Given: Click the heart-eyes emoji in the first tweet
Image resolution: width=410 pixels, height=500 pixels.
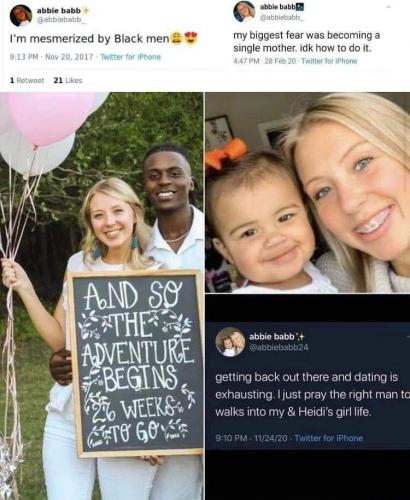Looking at the screenshot, I should coord(191,38).
